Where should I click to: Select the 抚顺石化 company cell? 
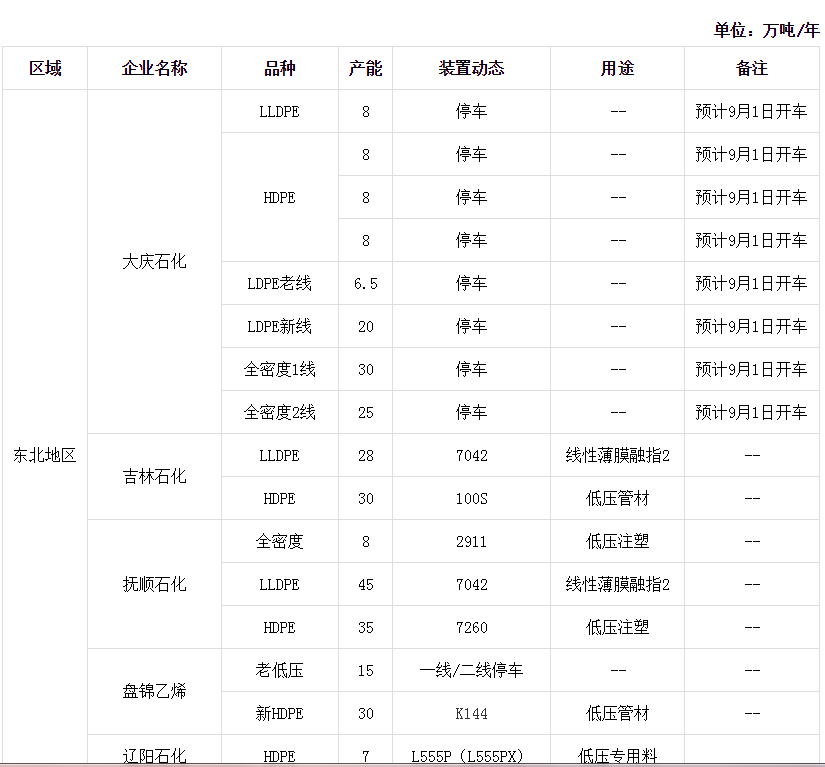point(154,584)
